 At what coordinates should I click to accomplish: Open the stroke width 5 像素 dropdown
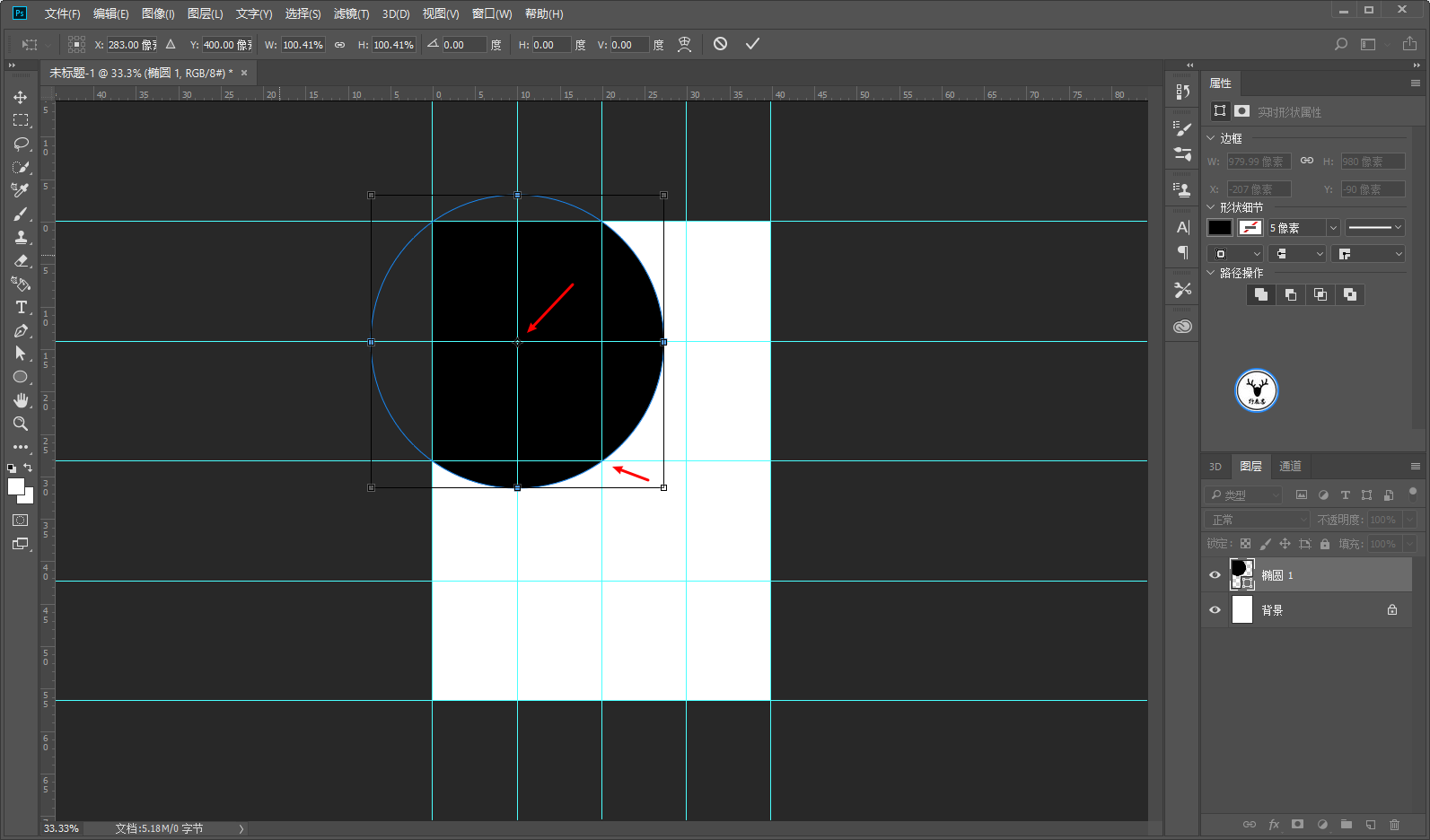[x=1333, y=228]
